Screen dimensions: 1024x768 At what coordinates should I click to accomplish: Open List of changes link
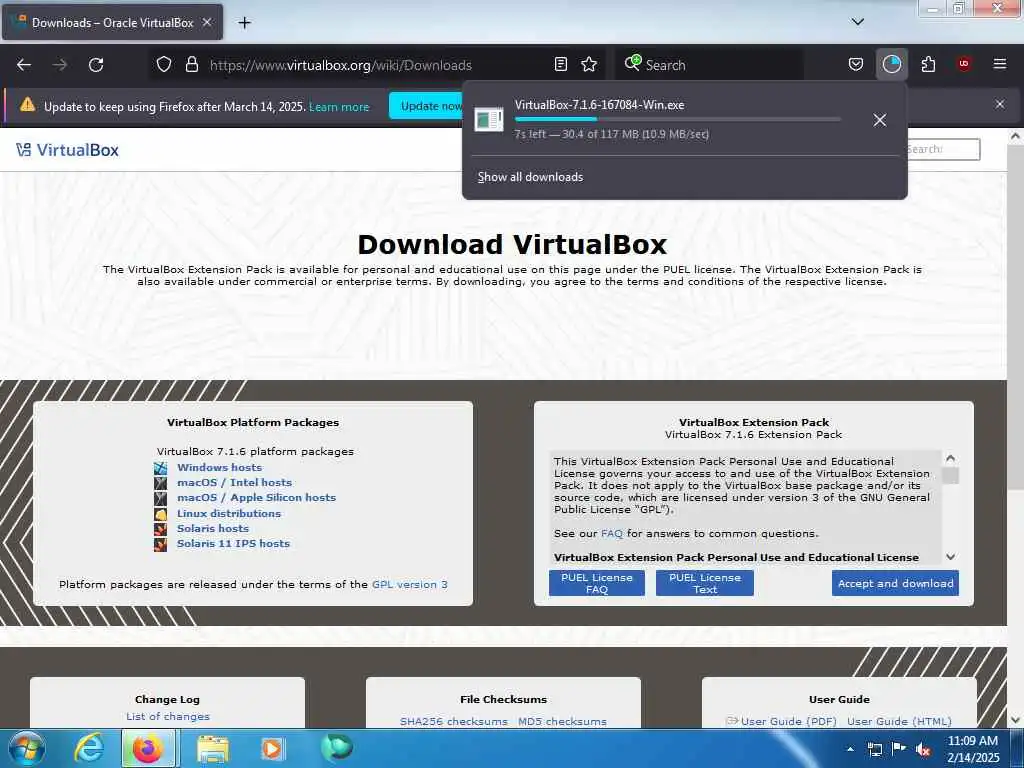(168, 716)
